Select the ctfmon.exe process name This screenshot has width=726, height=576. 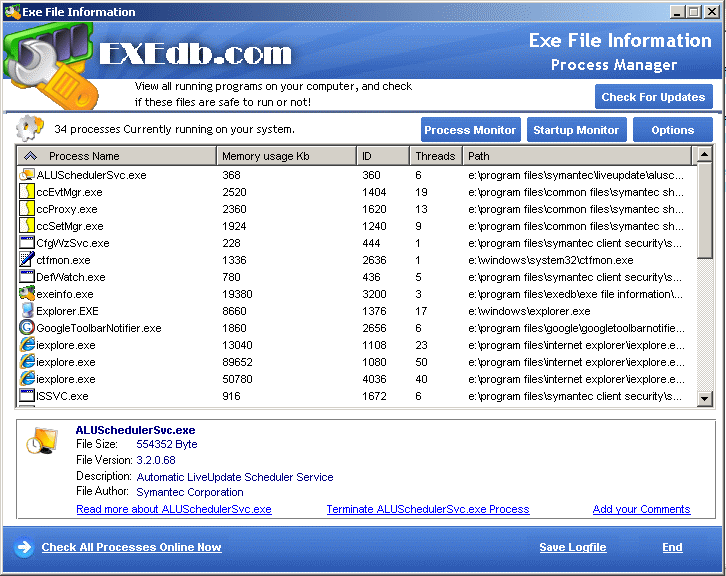pyautogui.click(x=63, y=260)
